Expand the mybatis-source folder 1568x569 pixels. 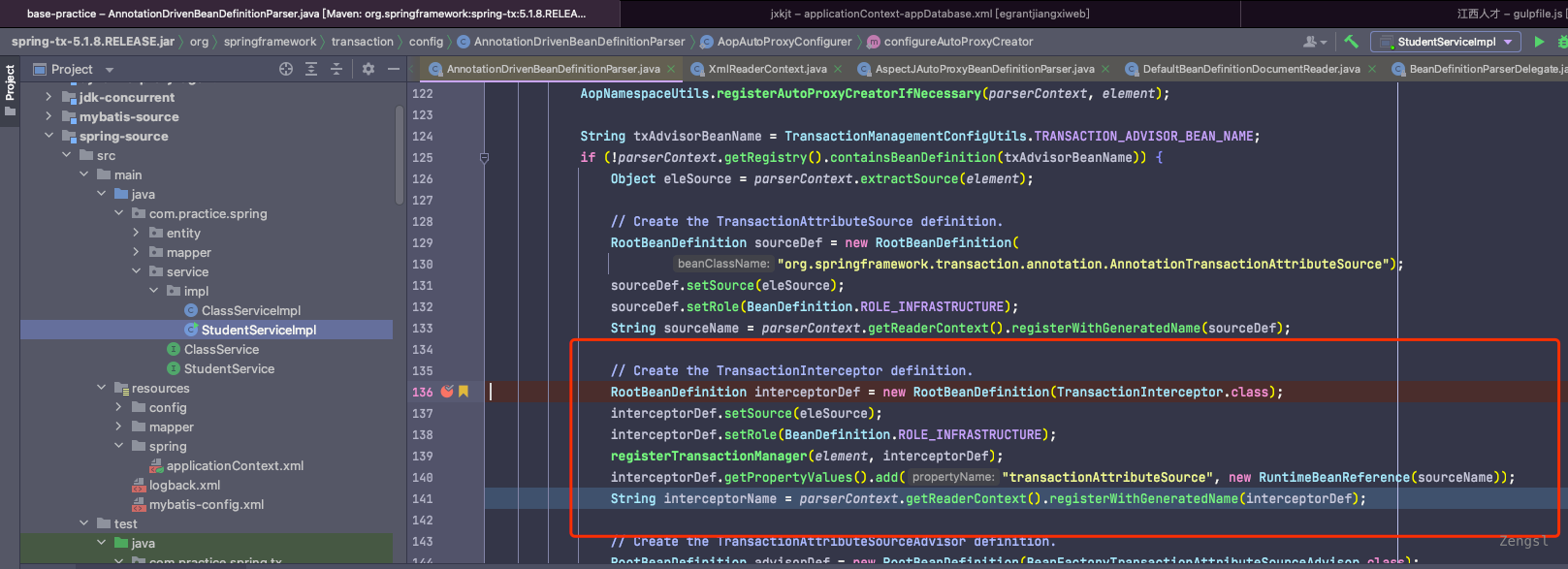48,116
